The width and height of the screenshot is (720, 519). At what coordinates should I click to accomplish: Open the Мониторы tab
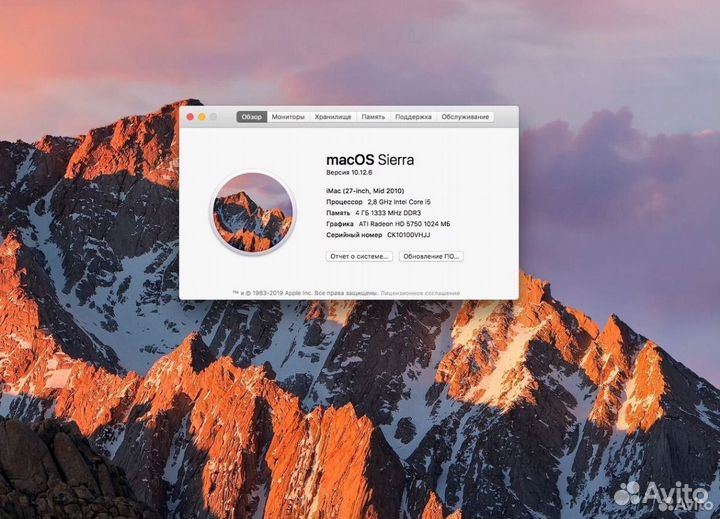click(288, 117)
